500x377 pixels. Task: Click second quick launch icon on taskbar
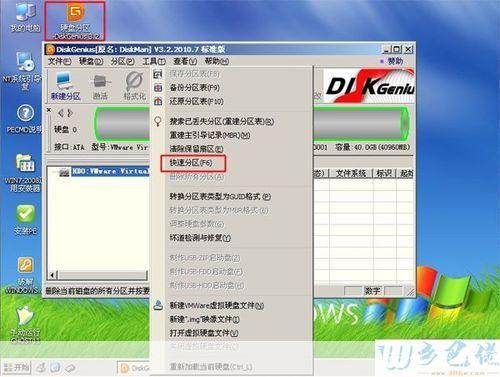point(55,368)
